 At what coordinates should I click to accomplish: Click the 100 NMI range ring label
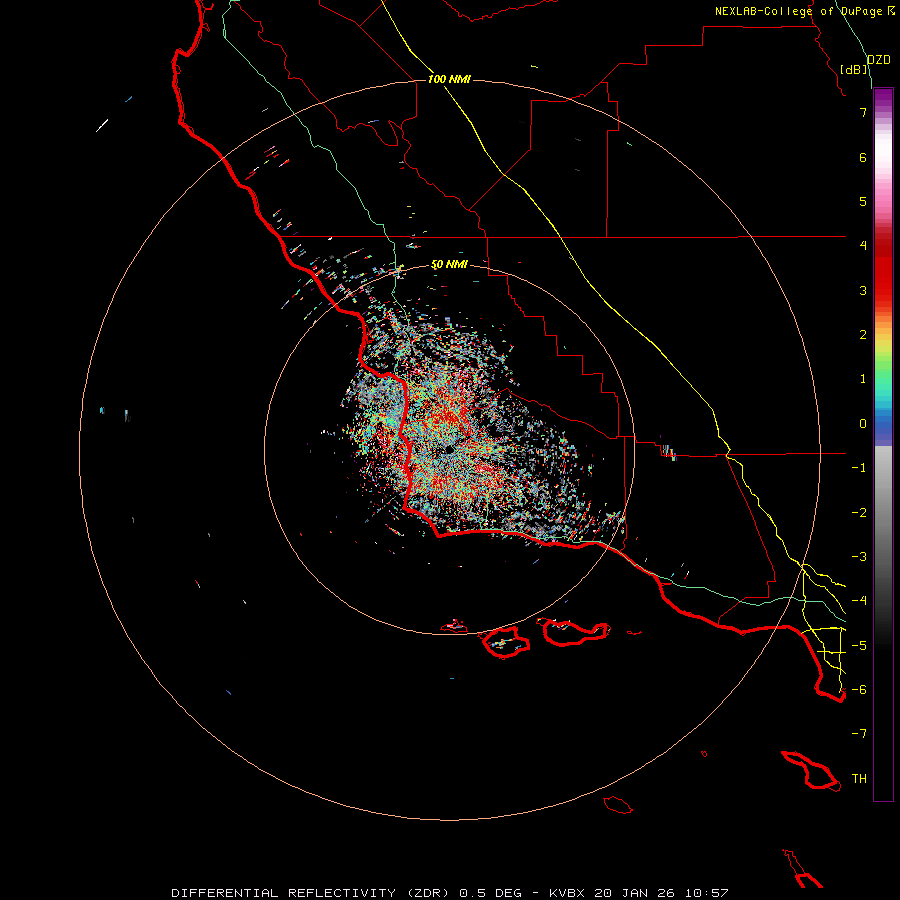coord(449,79)
